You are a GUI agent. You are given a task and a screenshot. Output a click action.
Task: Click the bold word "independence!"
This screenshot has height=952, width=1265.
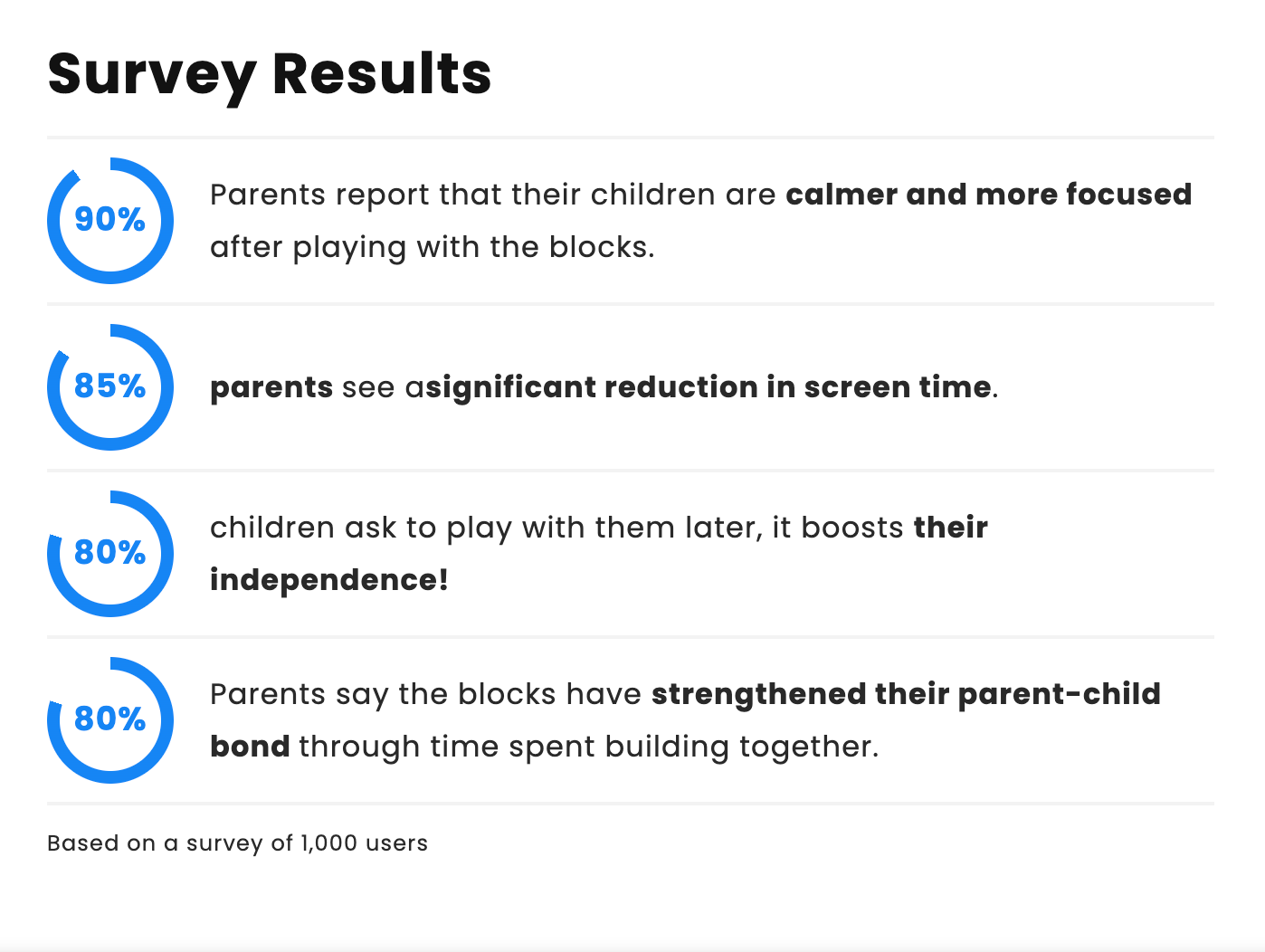pyautogui.click(x=329, y=580)
